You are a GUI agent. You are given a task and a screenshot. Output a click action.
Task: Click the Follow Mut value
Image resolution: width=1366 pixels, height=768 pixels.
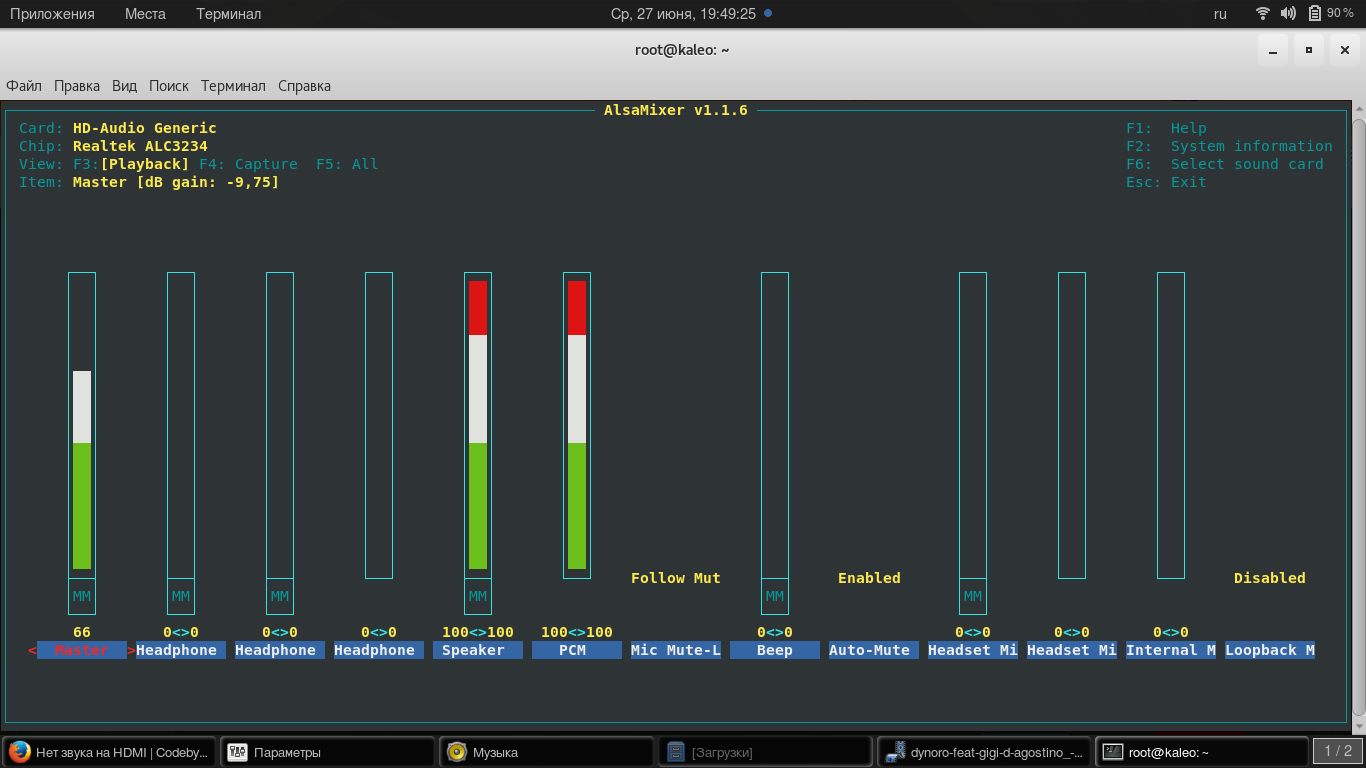point(676,578)
